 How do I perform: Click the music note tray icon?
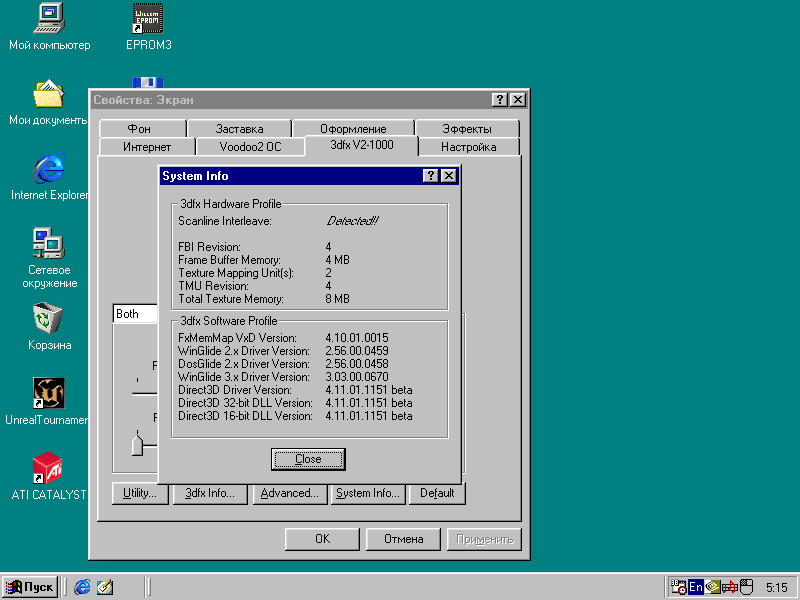(730, 587)
